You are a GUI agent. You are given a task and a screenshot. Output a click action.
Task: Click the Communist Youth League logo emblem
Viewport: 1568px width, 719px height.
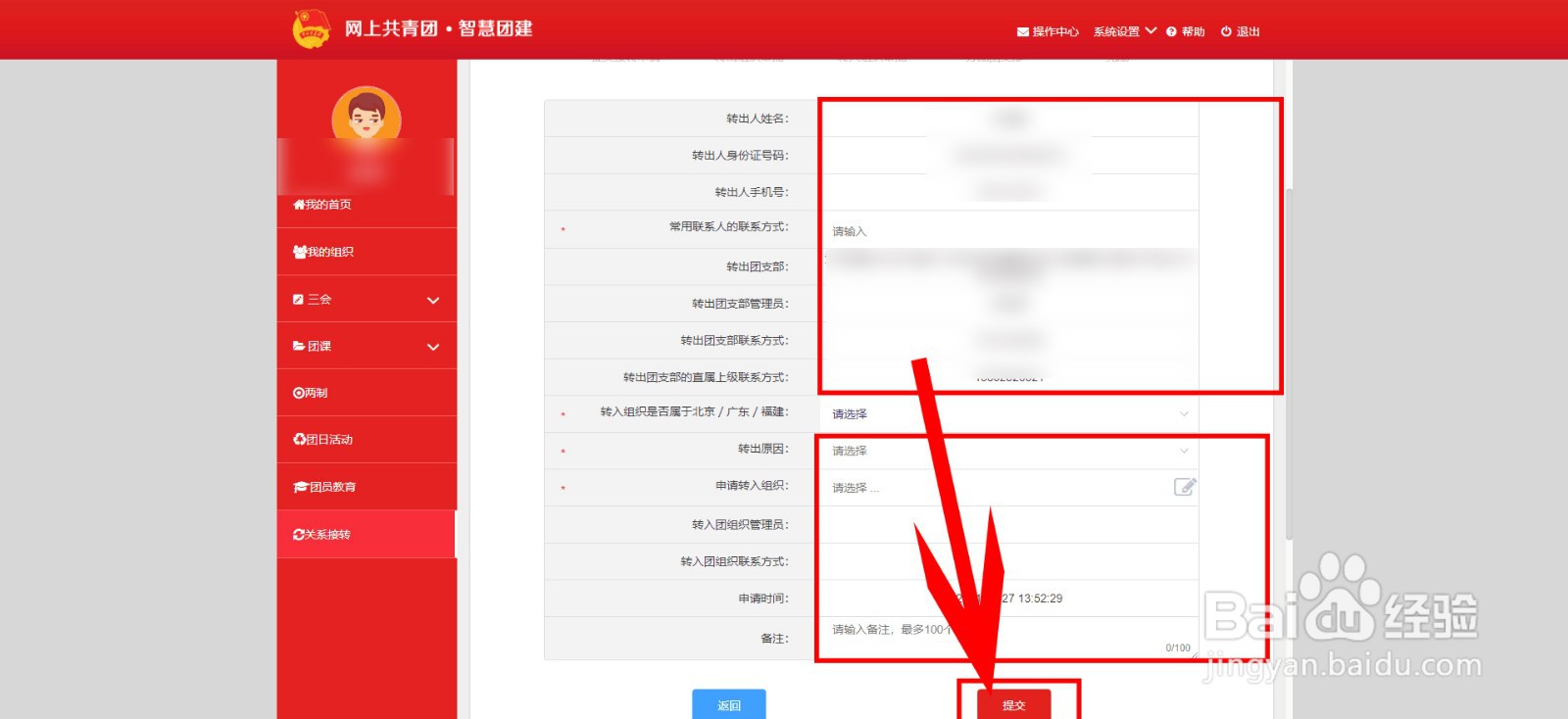pyautogui.click(x=312, y=28)
